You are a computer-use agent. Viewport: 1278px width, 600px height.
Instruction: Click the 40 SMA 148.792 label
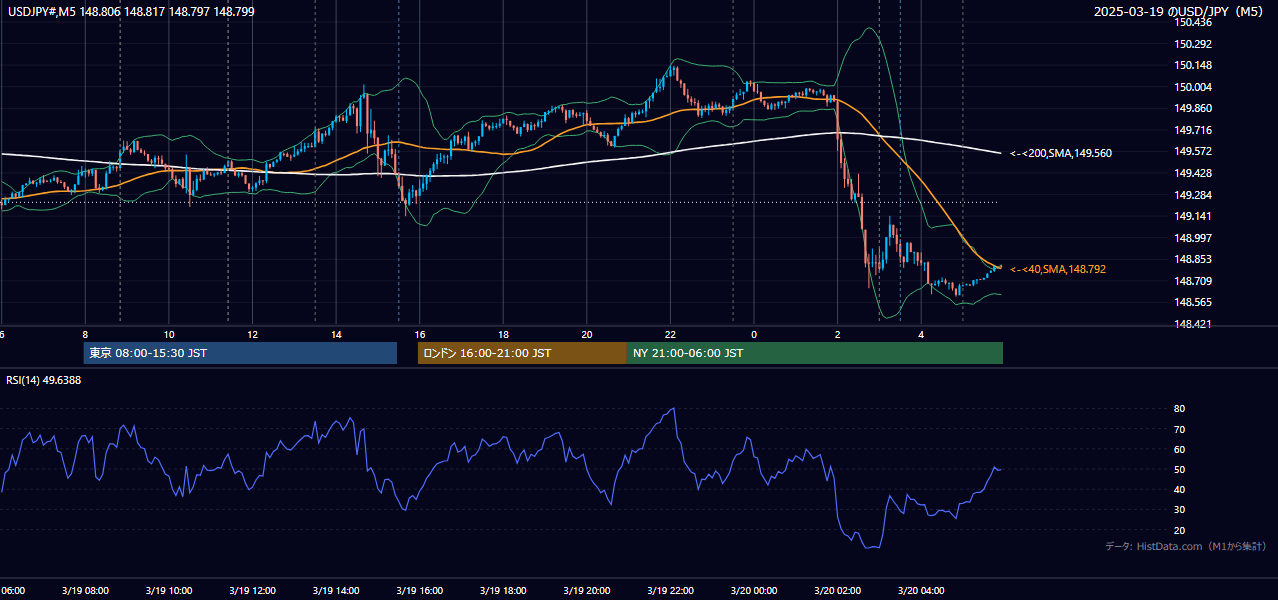click(x=1058, y=269)
